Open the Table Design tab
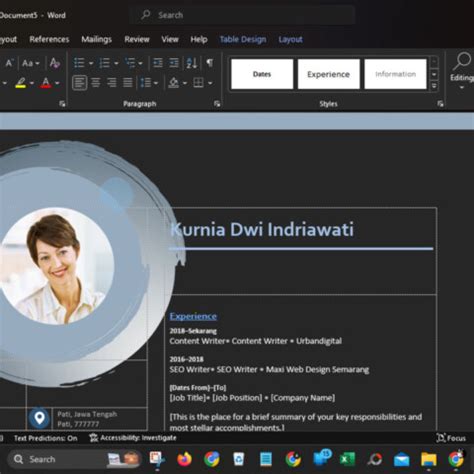474x474 pixels. (243, 39)
